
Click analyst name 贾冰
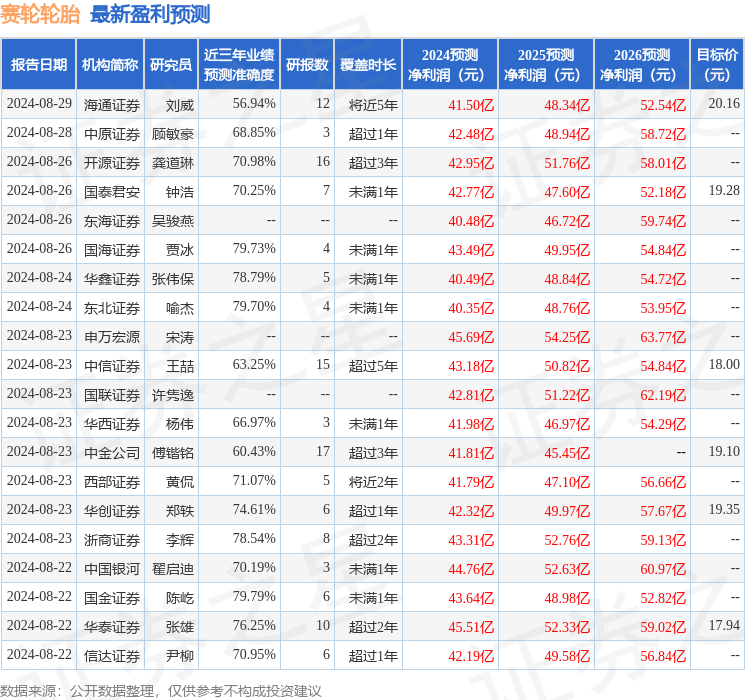[180, 250]
